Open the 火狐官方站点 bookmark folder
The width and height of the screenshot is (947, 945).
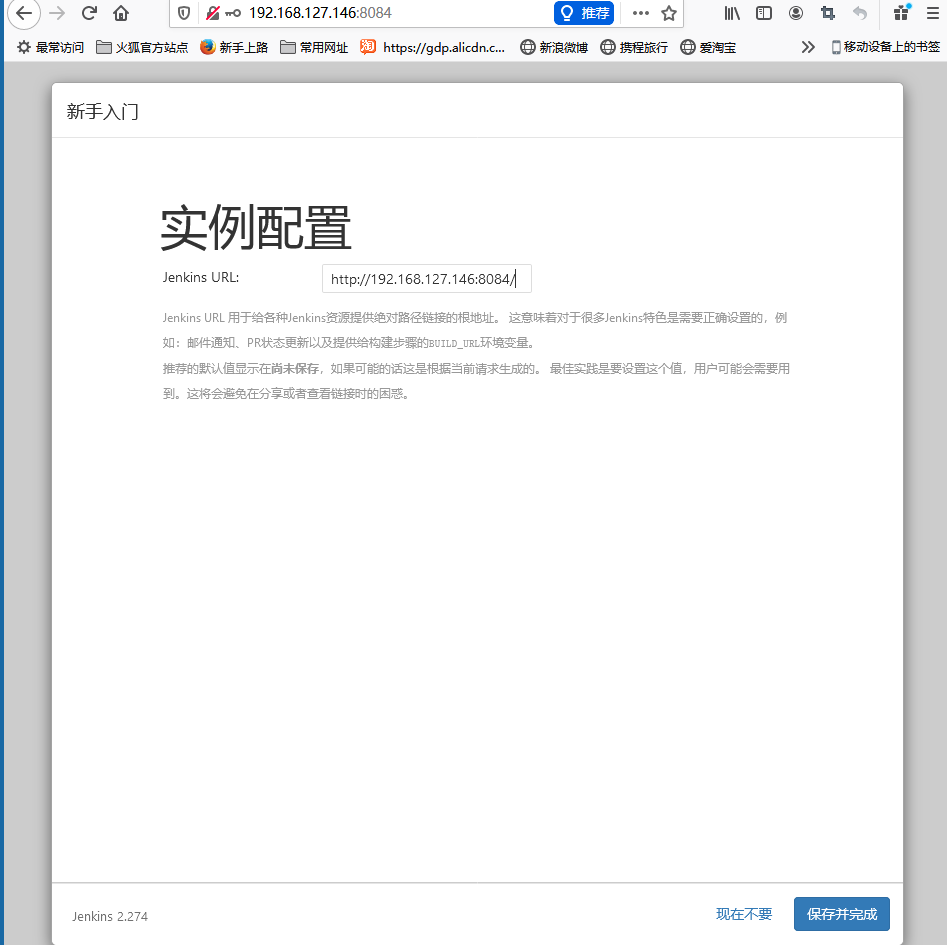[x=142, y=47]
